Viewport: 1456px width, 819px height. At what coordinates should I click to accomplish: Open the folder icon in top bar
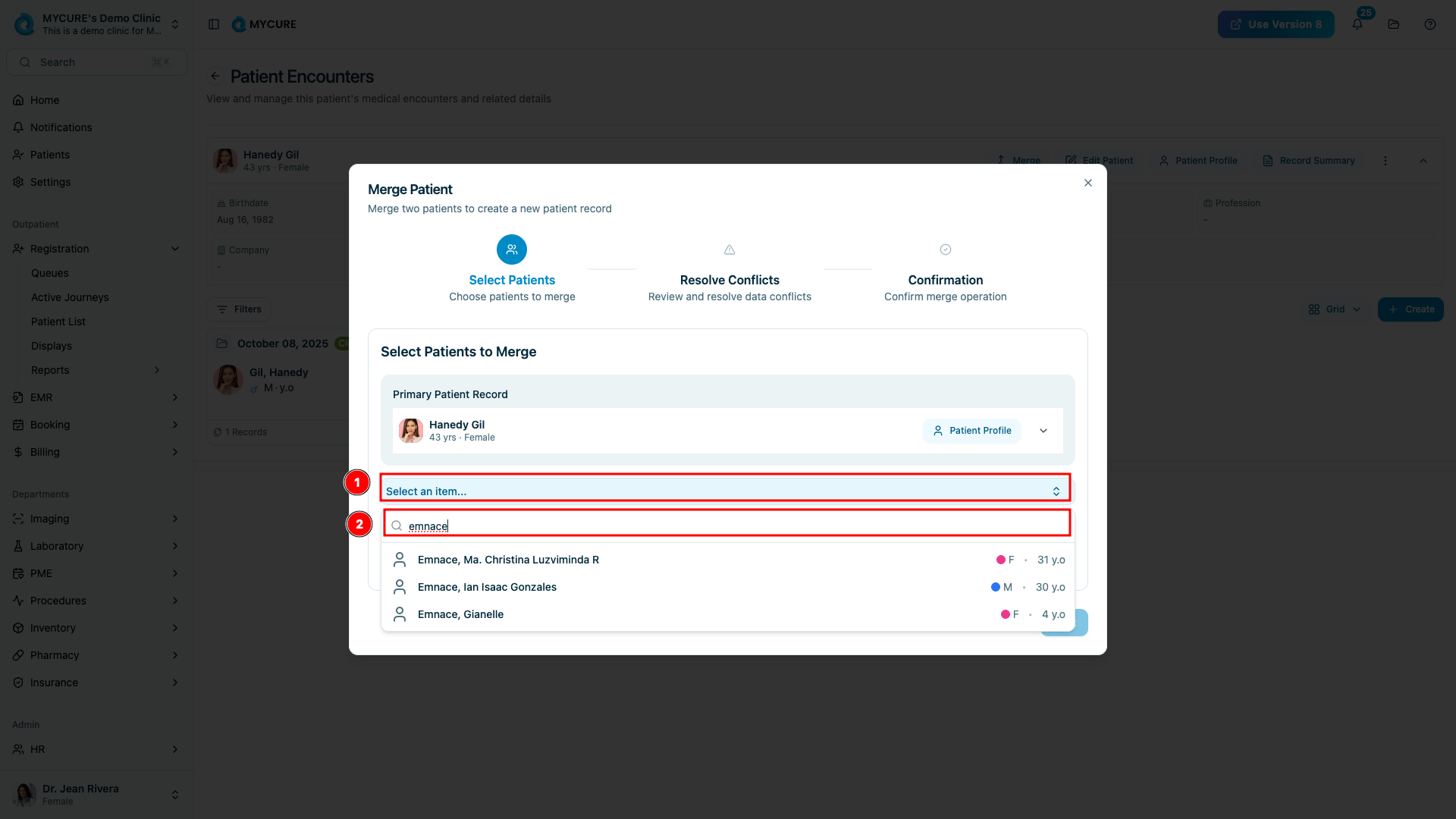click(1394, 24)
